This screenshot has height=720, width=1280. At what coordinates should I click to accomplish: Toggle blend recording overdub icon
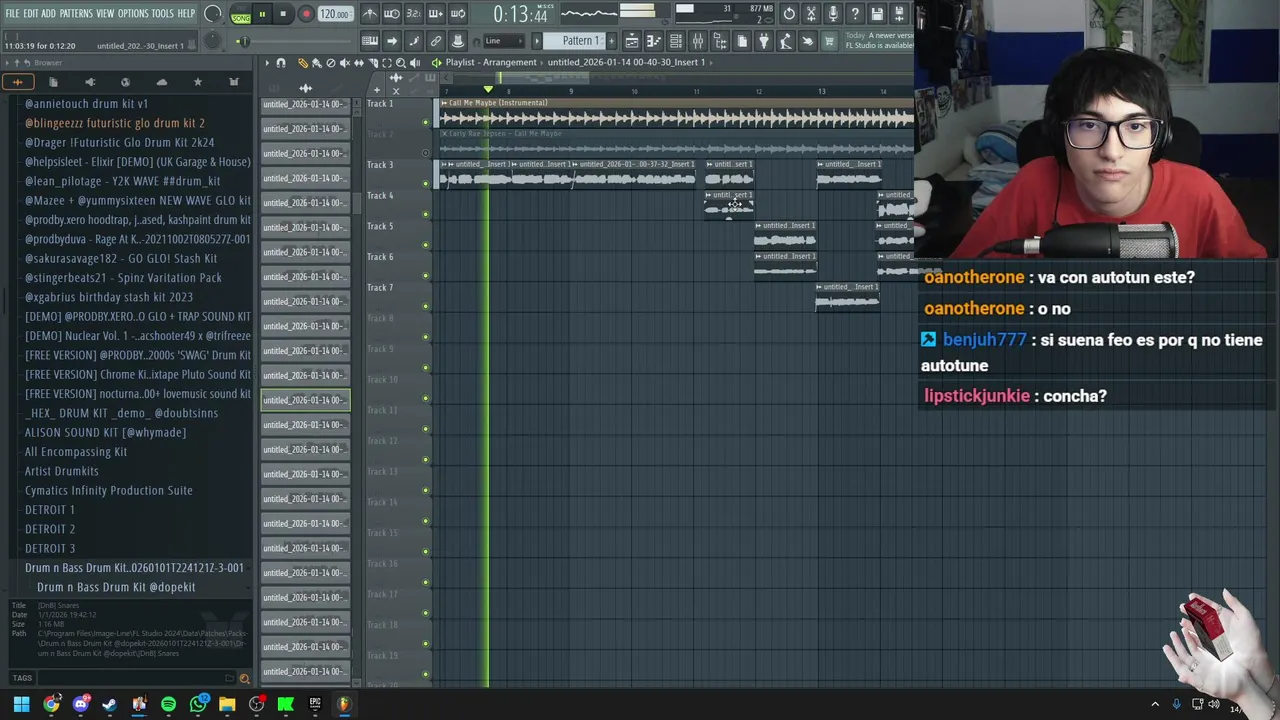click(x=436, y=14)
